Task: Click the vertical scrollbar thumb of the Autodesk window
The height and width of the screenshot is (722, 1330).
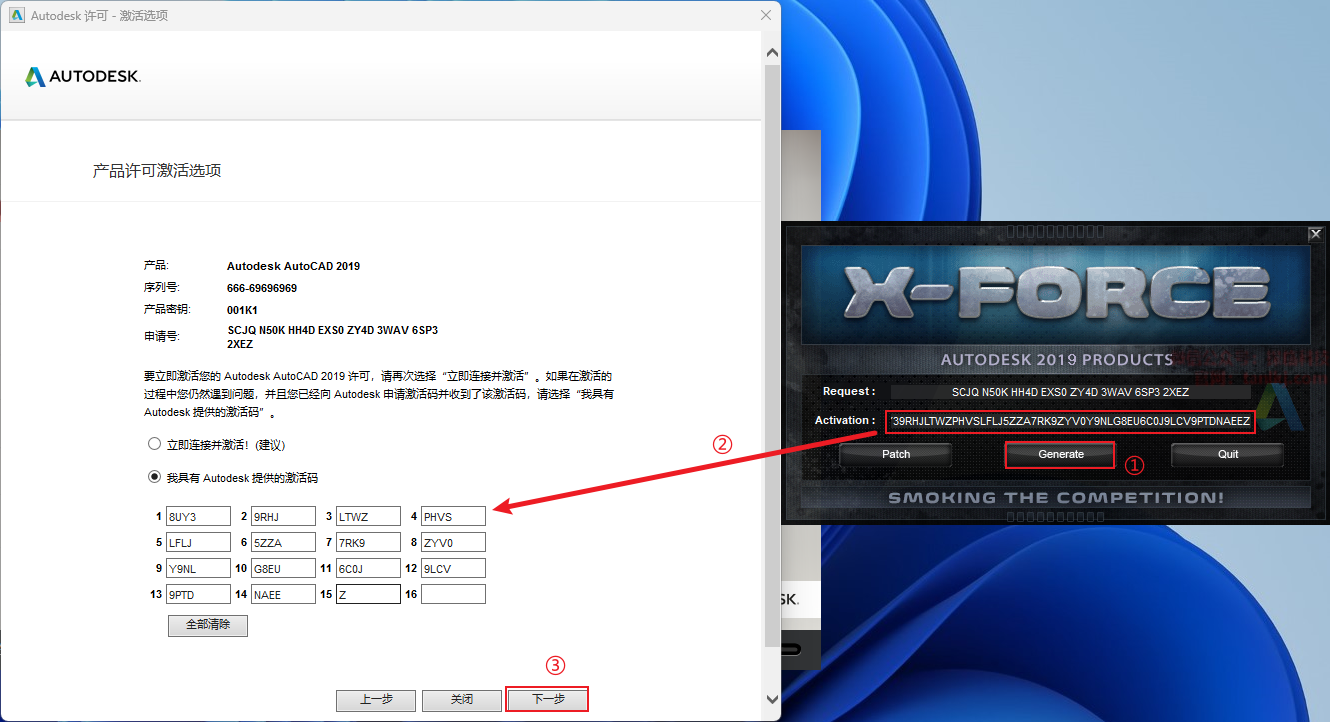Action: 771,355
